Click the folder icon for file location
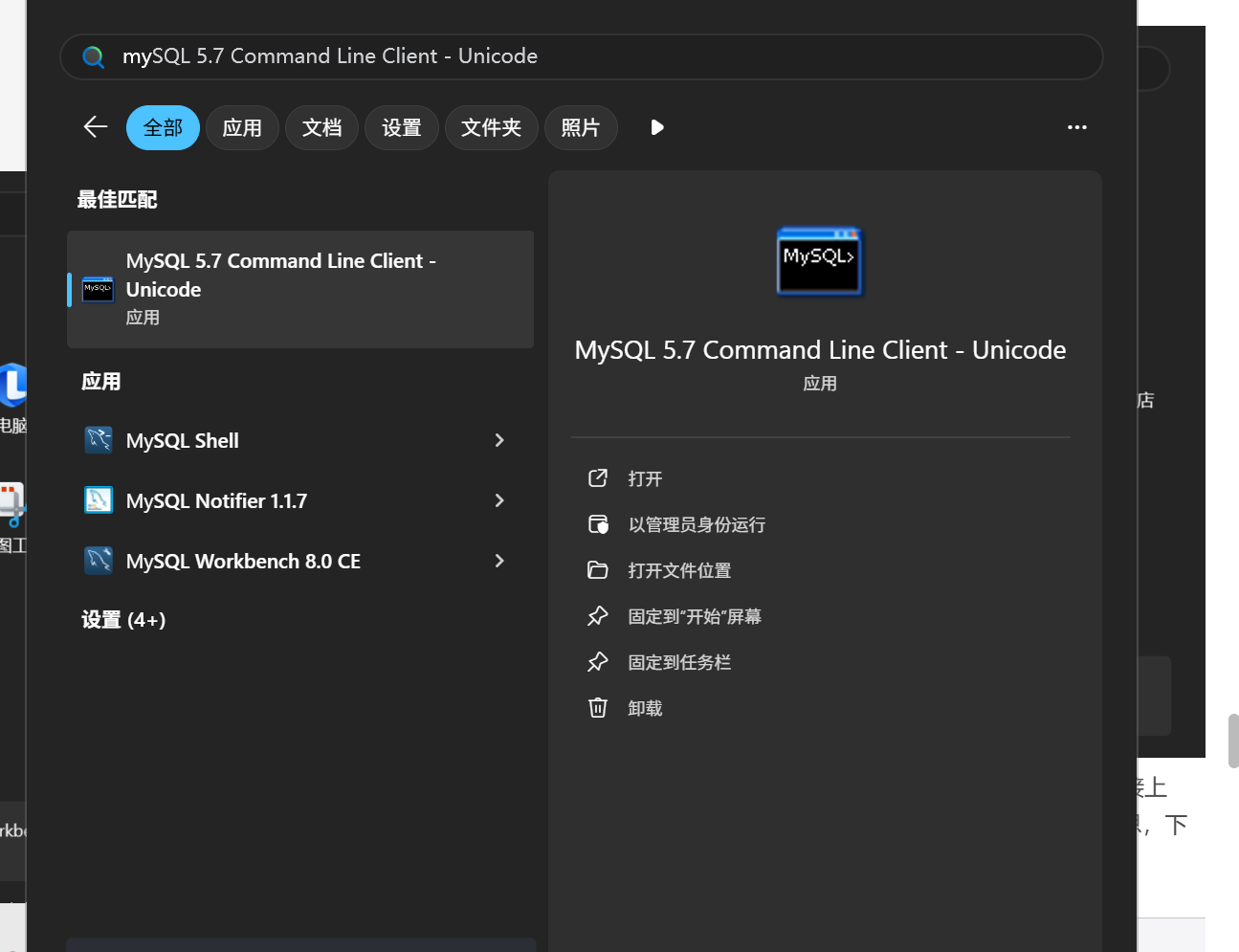The height and width of the screenshot is (952, 1239). tap(598, 570)
